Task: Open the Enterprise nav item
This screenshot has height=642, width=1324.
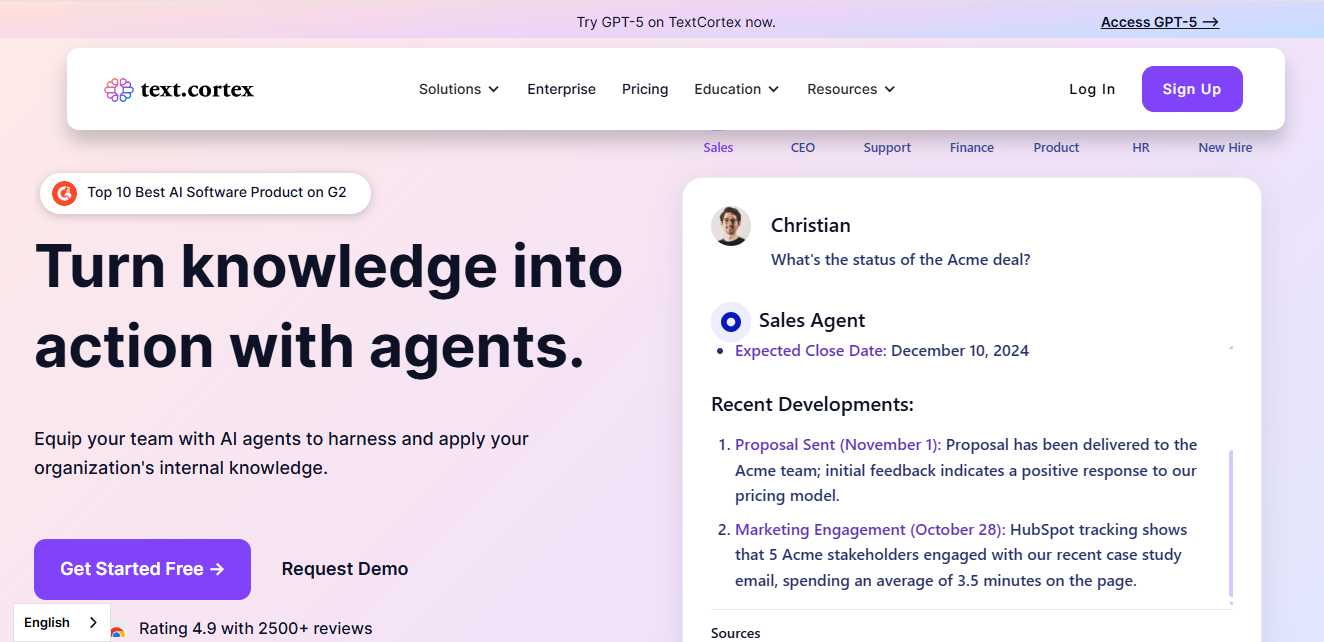Action: (x=561, y=89)
